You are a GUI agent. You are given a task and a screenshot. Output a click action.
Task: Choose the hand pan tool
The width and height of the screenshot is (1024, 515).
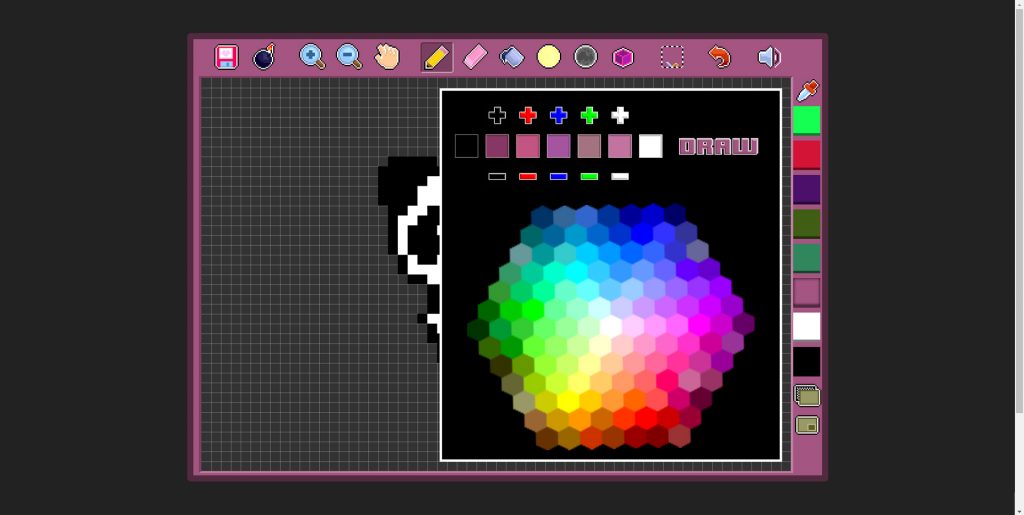pos(387,57)
